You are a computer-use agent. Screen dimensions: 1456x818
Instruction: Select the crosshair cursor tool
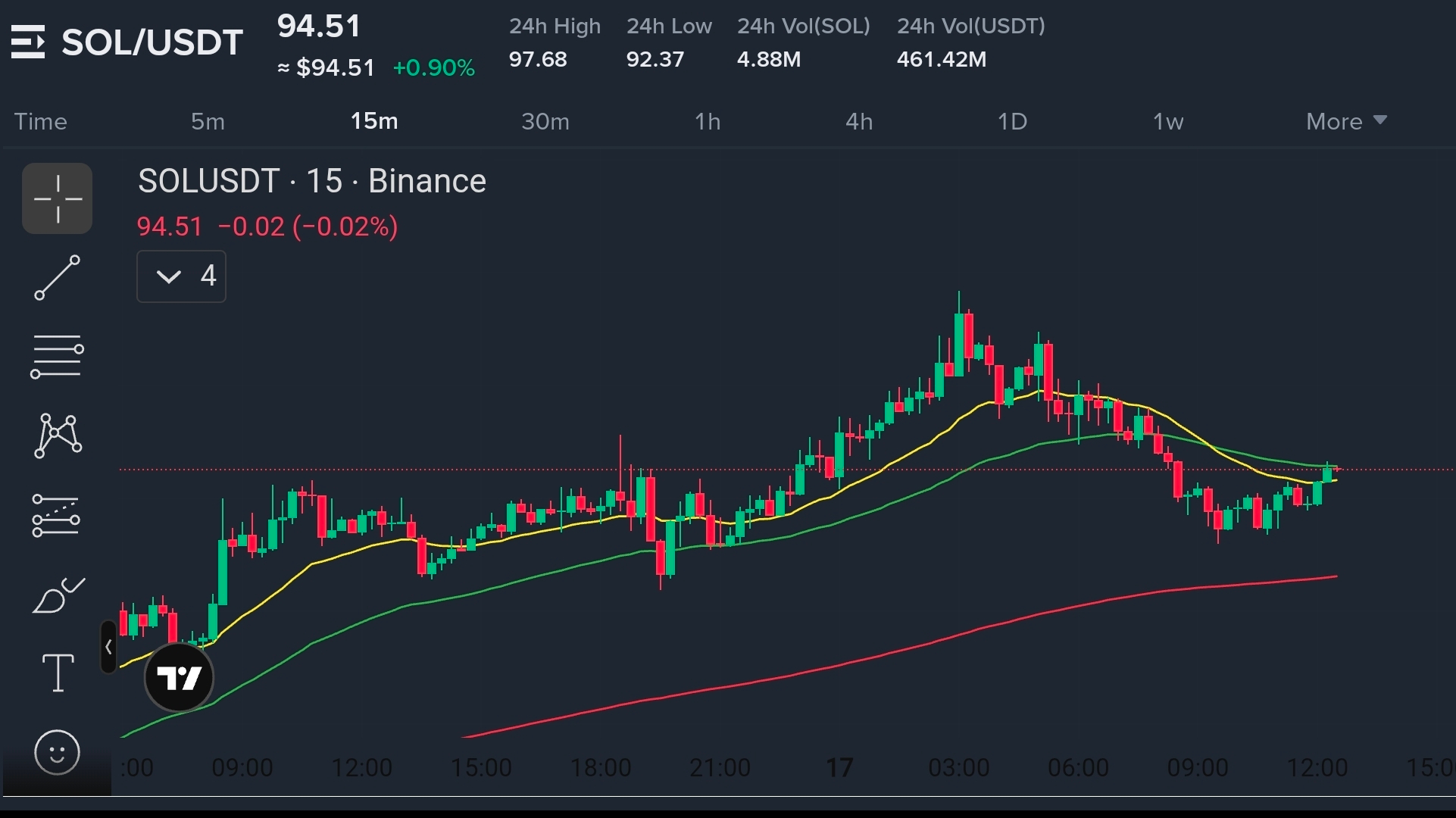[x=57, y=198]
